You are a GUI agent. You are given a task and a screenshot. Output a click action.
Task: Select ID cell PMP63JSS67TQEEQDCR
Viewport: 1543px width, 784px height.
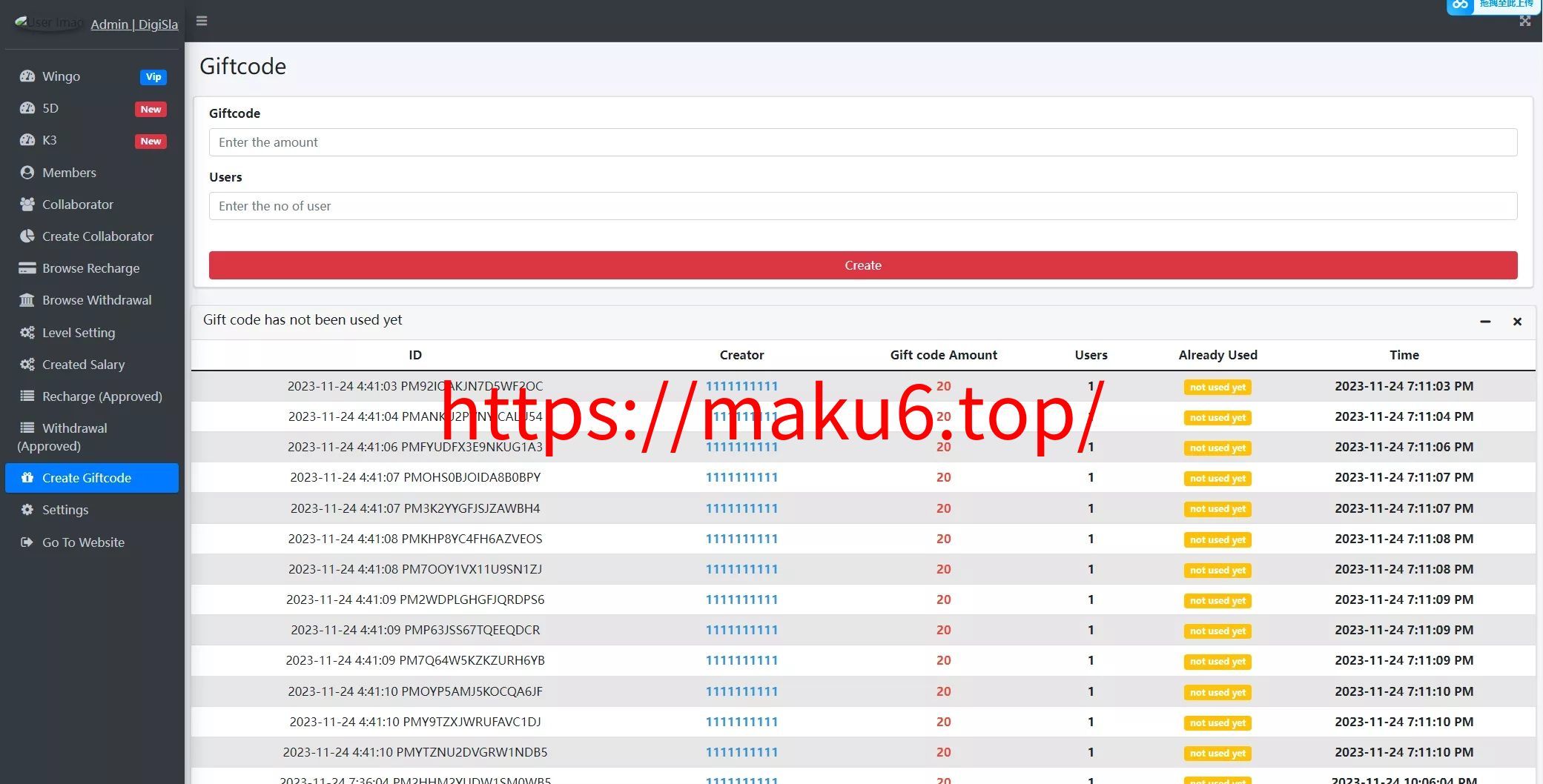click(415, 630)
